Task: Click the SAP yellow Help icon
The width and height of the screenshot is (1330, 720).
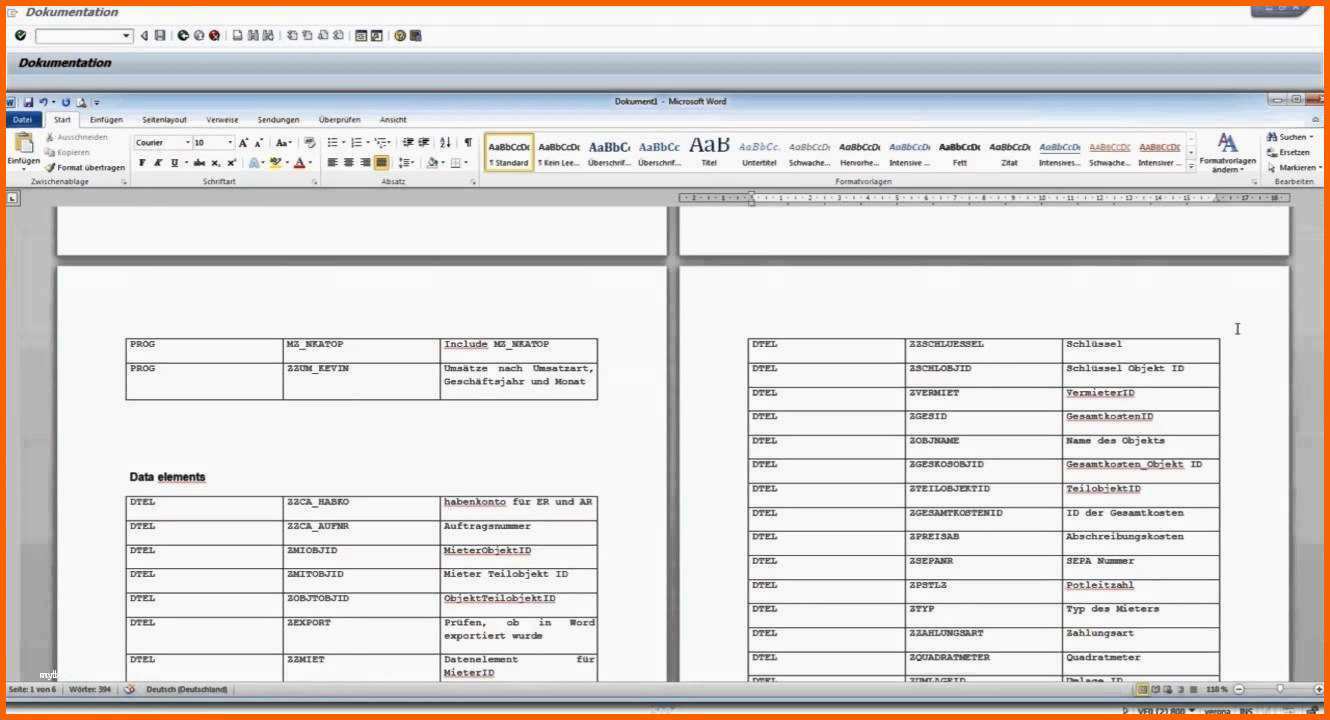Action: [x=400, y=36]
